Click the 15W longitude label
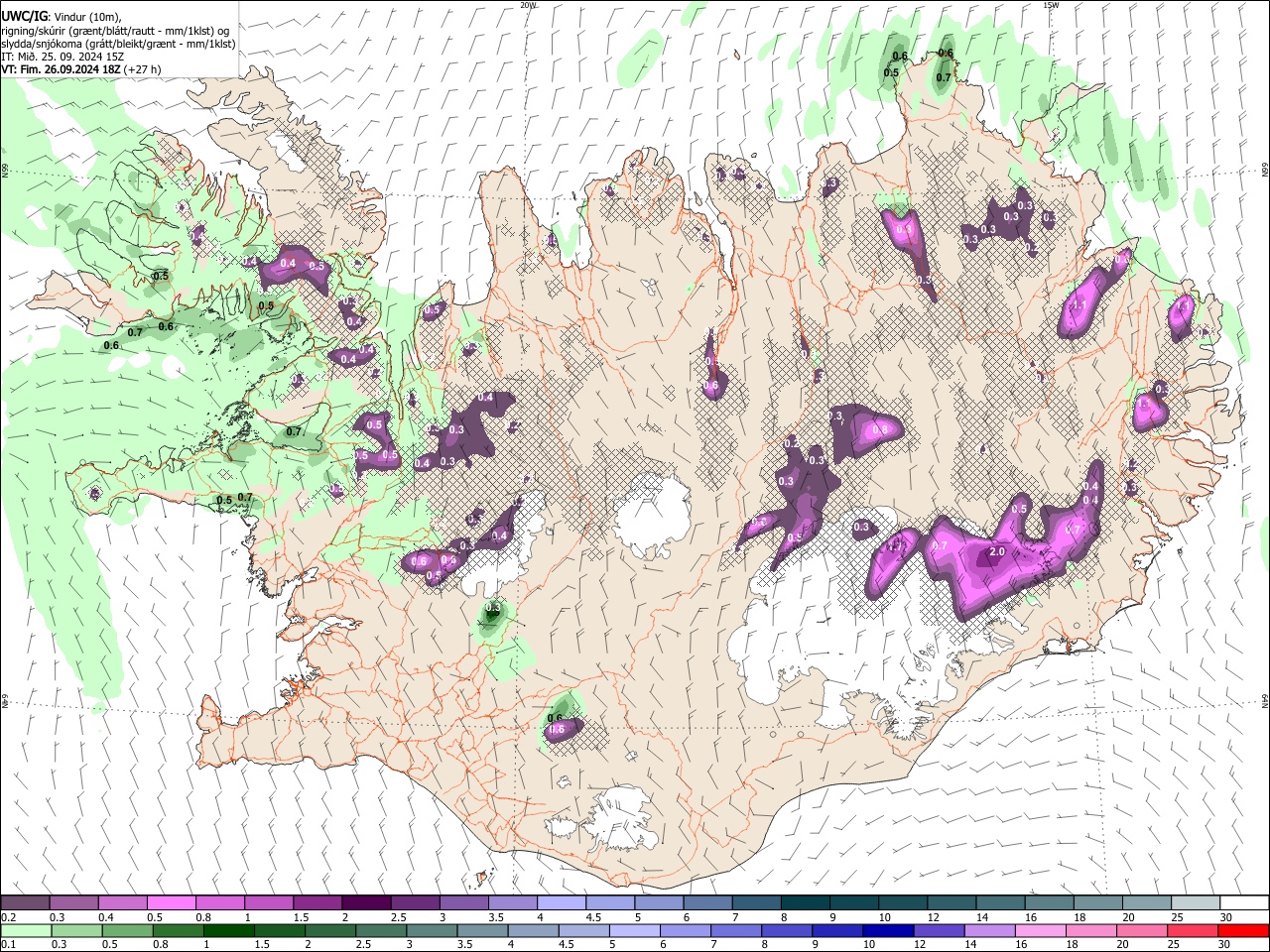 point(1051,5)
